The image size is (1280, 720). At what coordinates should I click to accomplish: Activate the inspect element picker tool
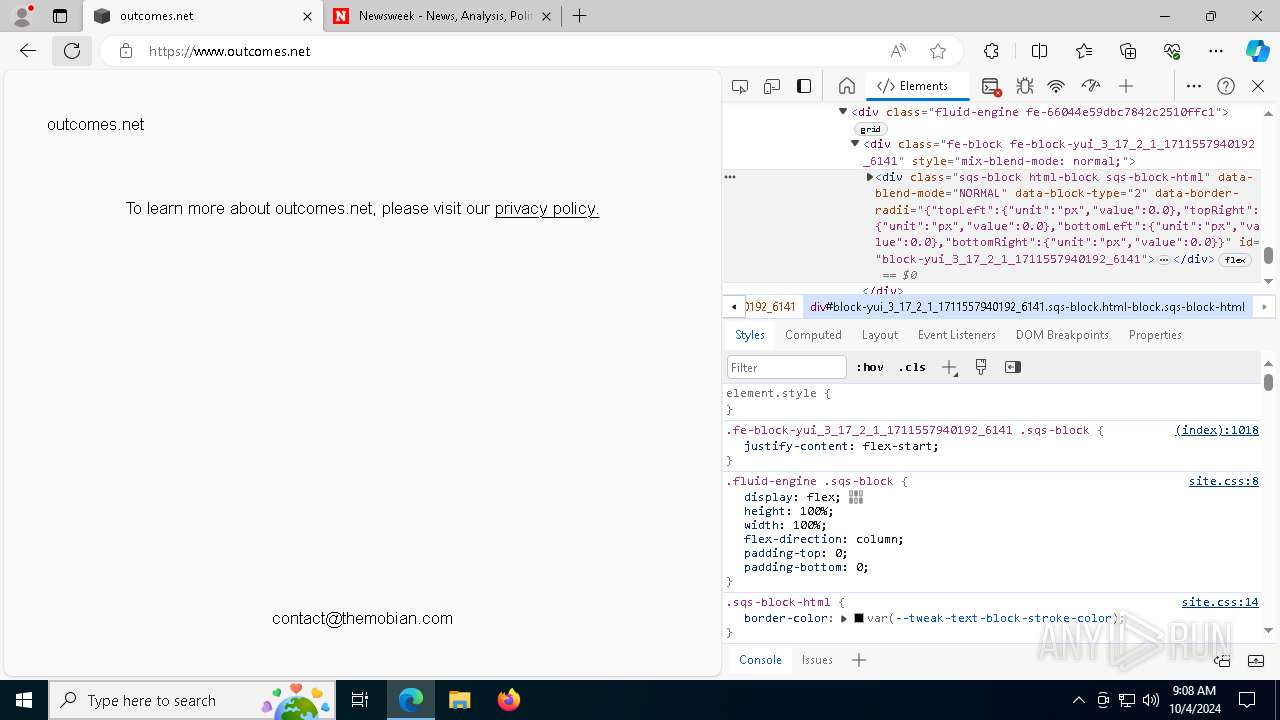coord(740,86)
